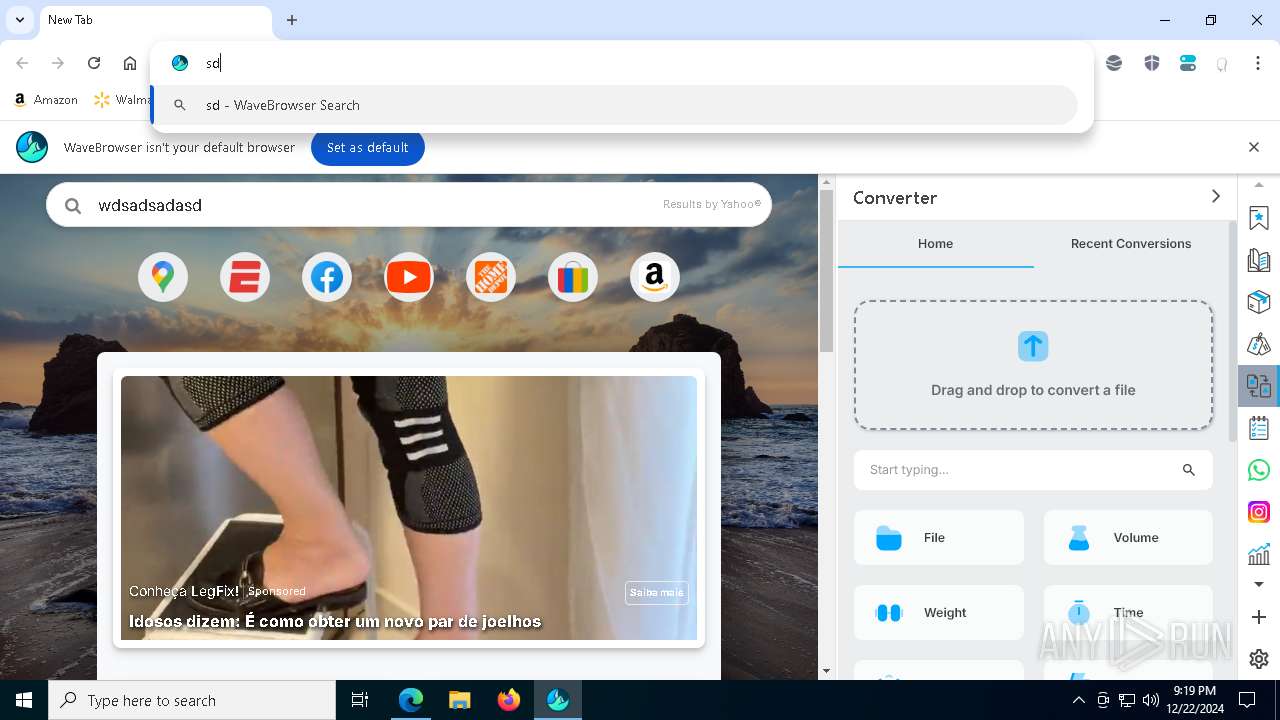Open the sidebar package box icon
This screenshot has width=1280, height=720.
1259,302
